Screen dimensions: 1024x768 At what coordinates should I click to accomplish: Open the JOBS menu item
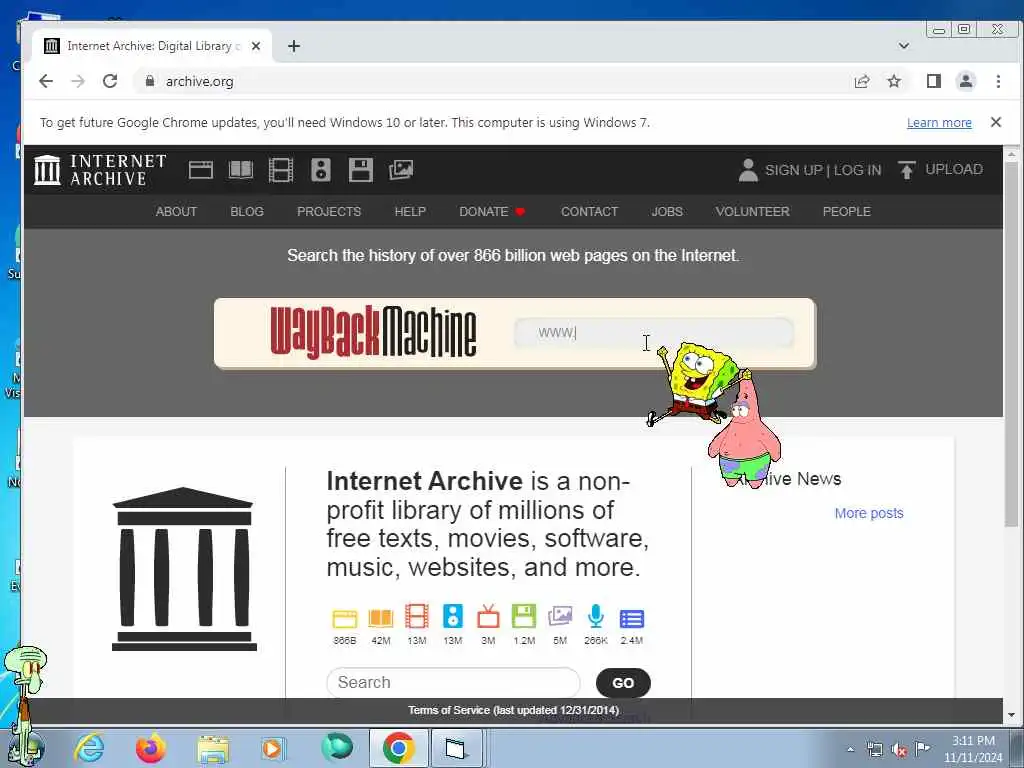click(x=667, y=212)
